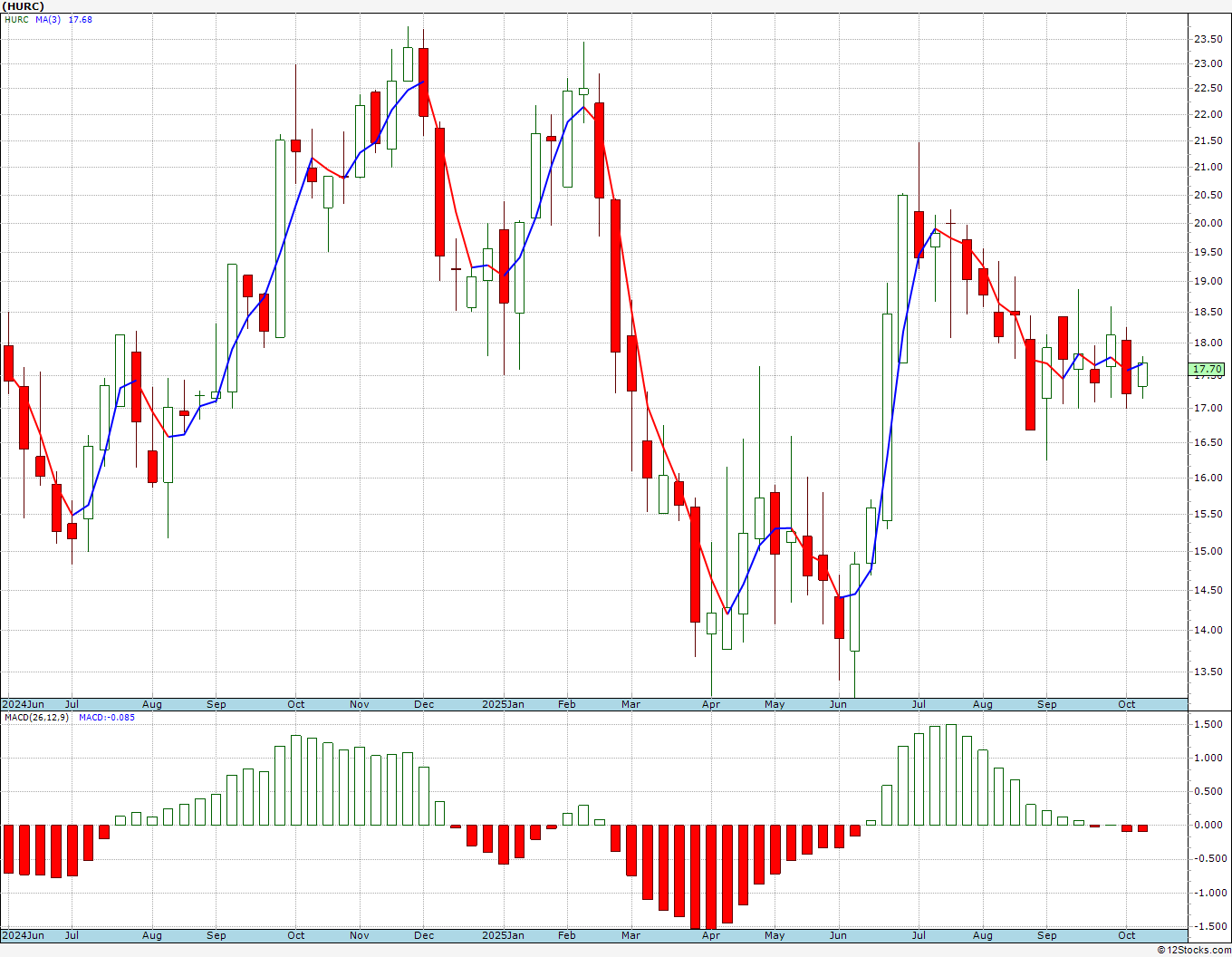
Task: Click the 14.00 price axis label
Action: (1208, 630)
